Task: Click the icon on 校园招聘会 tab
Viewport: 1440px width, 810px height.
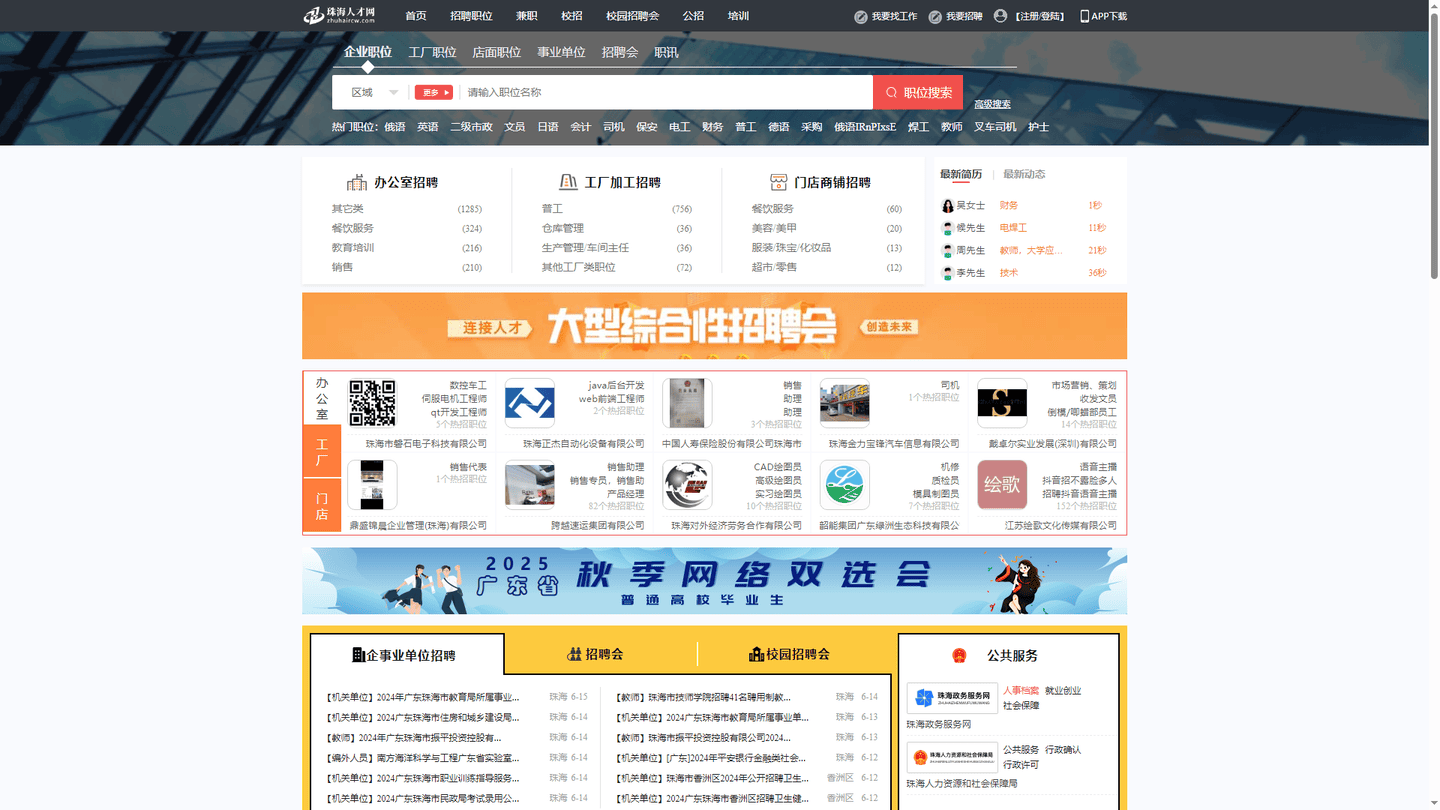Action: tap(756, 654)
